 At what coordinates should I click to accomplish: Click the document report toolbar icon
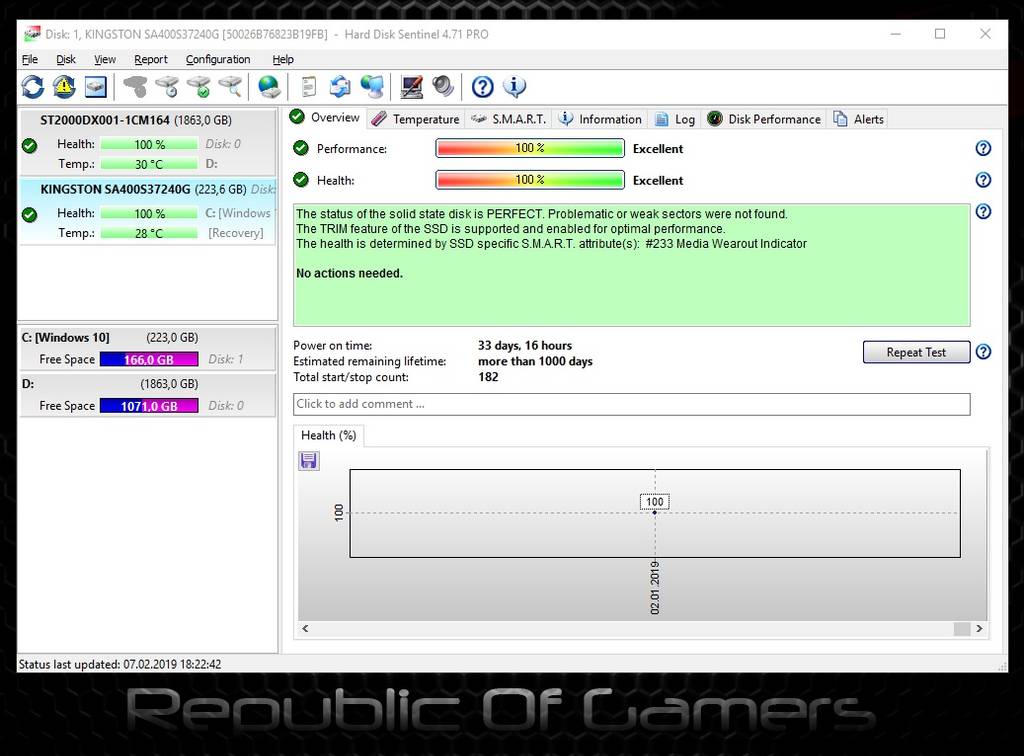coord(309,87)
